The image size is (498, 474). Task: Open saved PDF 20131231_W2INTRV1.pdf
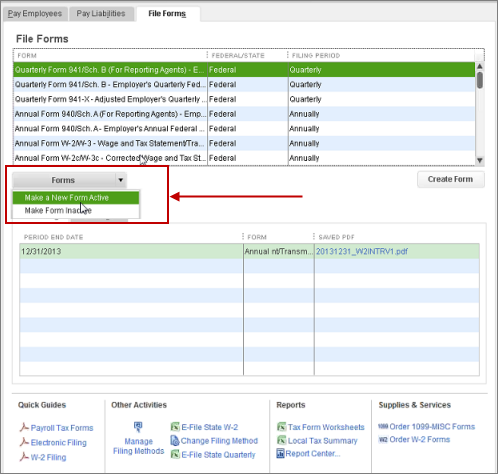362,251
